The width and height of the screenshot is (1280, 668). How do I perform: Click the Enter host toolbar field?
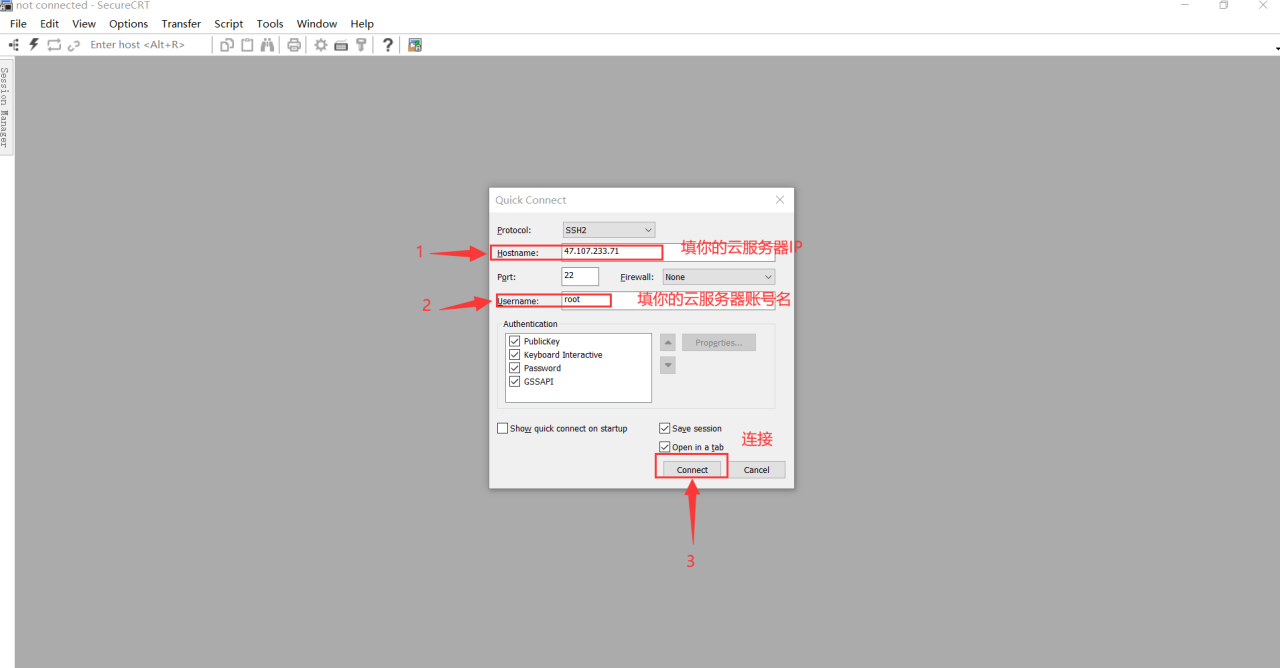[148, 45]
